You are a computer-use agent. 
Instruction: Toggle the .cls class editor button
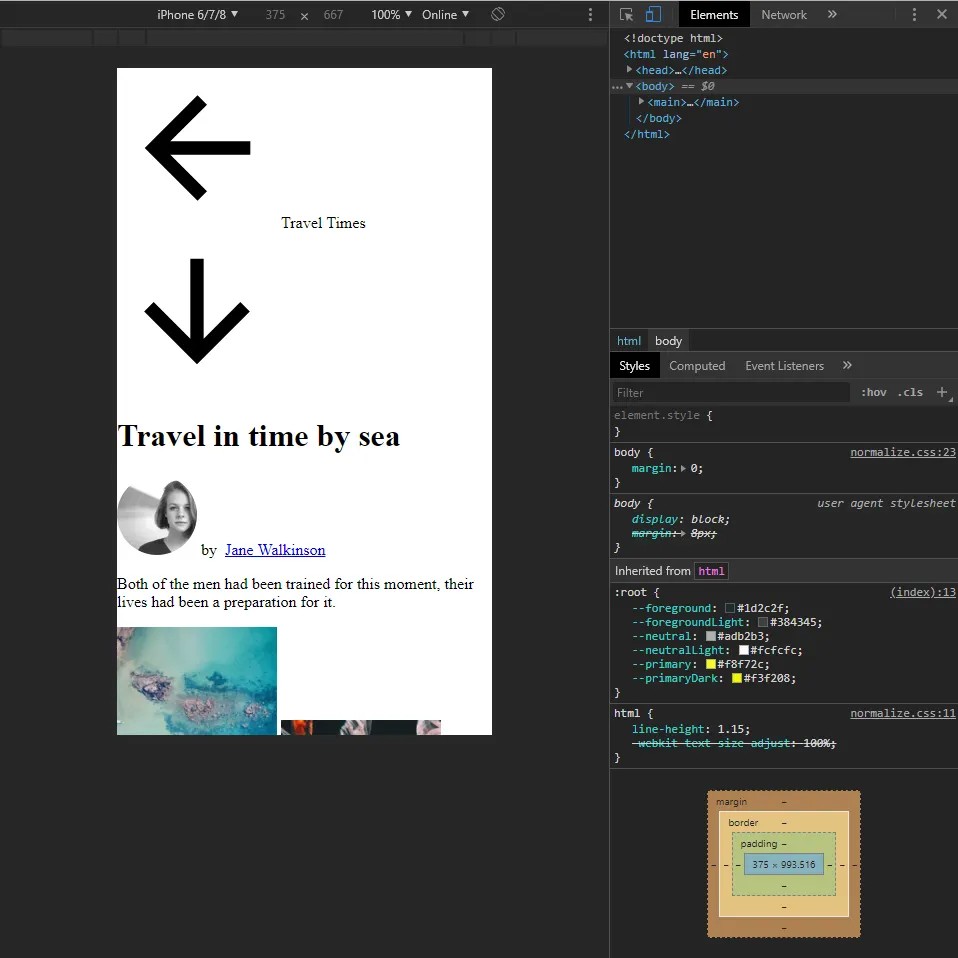[910, 392]
